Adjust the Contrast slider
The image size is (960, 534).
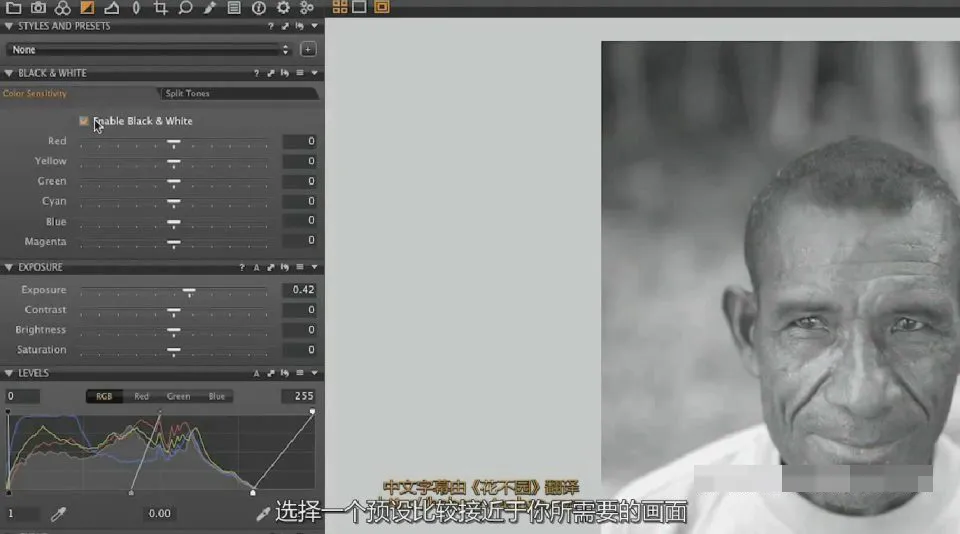[174, 311]
